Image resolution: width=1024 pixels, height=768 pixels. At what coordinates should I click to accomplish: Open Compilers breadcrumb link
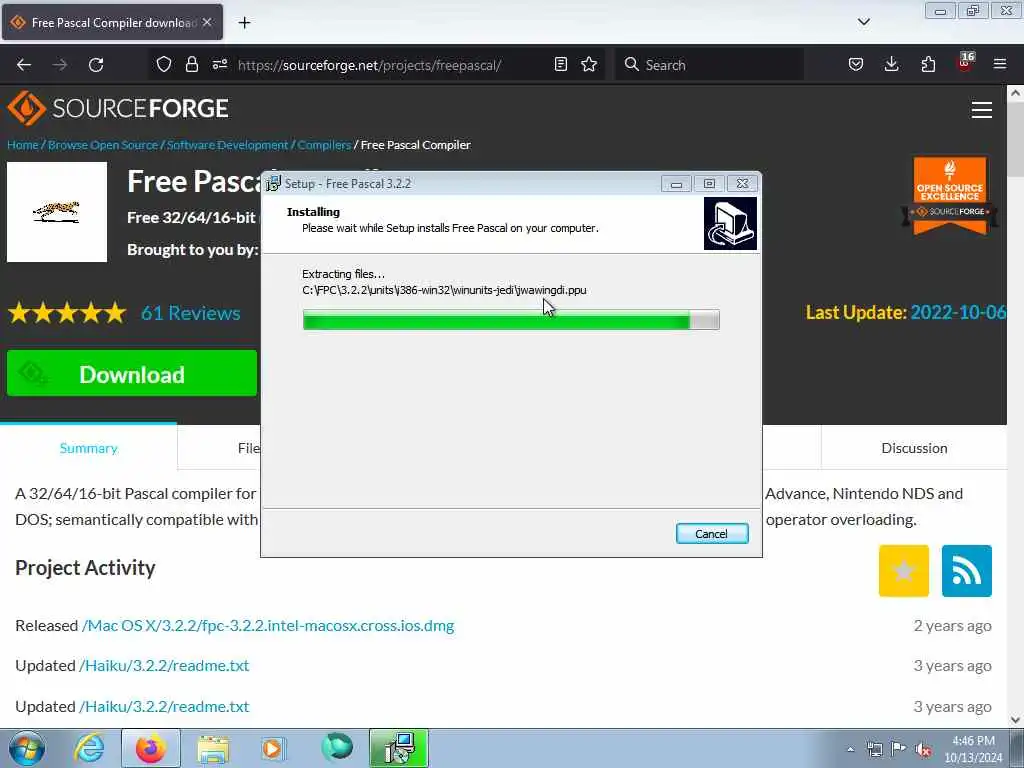tap(324, 145)
